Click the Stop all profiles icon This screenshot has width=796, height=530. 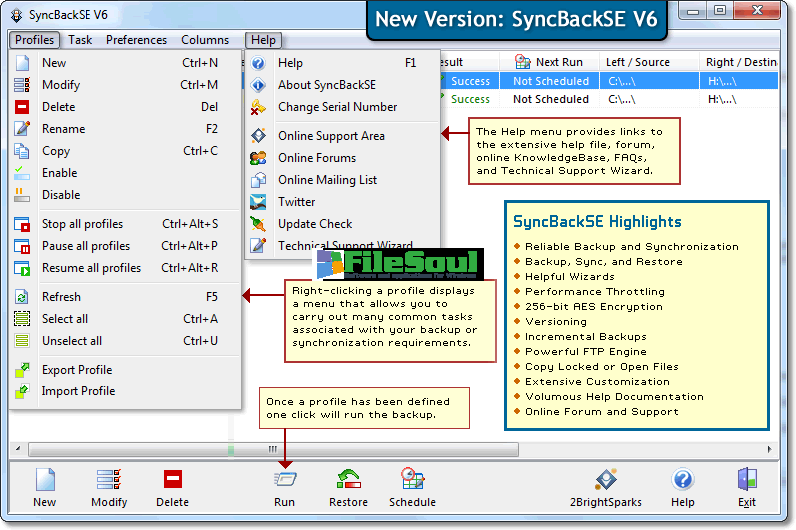pos(22,224)
